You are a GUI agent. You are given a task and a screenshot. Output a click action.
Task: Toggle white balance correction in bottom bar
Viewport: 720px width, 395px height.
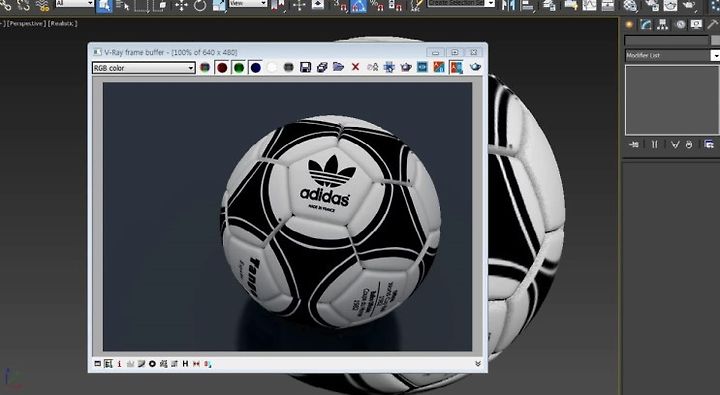click(x=130, y=364)
